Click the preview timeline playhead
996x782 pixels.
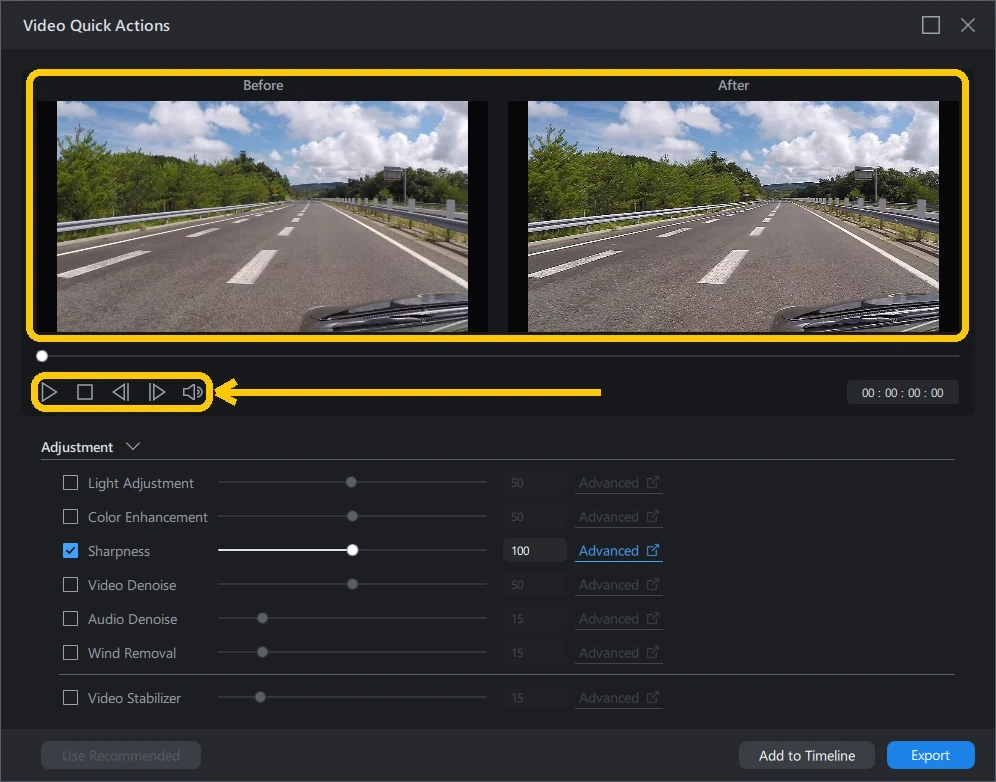click(42, 356)
